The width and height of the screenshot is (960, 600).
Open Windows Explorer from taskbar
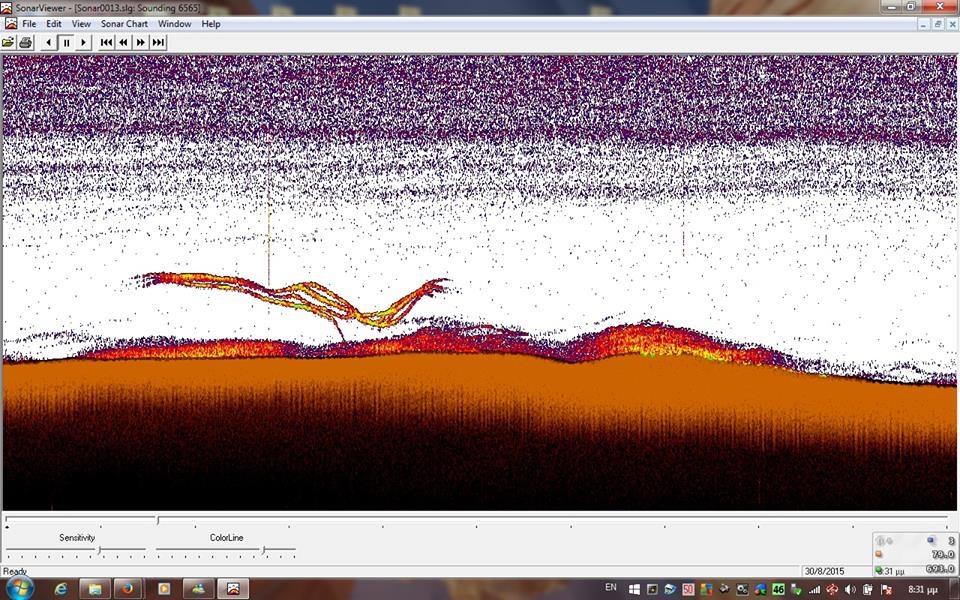[95, 589]
